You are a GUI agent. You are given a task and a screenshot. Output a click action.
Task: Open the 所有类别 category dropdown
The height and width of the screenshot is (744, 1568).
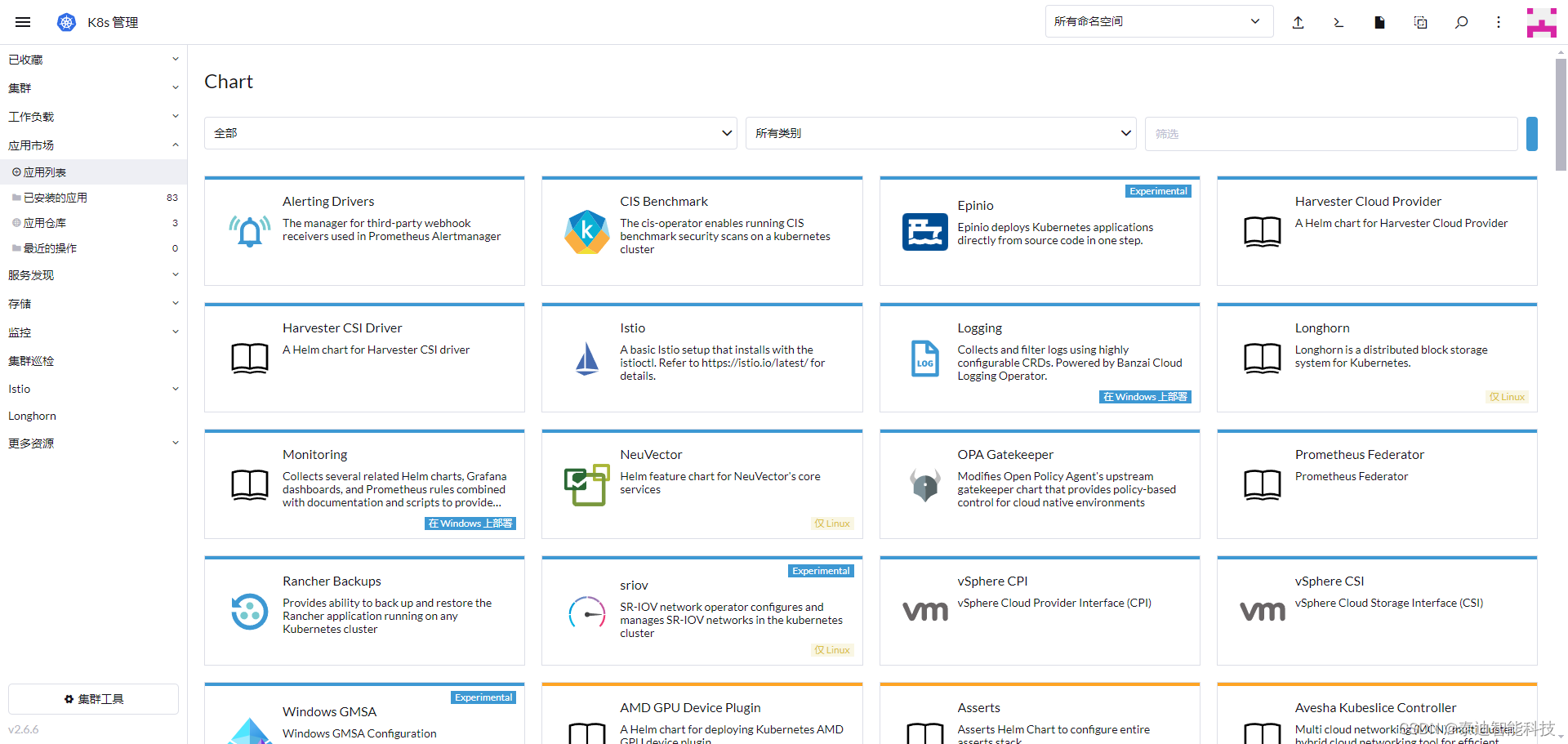[941, 133]
